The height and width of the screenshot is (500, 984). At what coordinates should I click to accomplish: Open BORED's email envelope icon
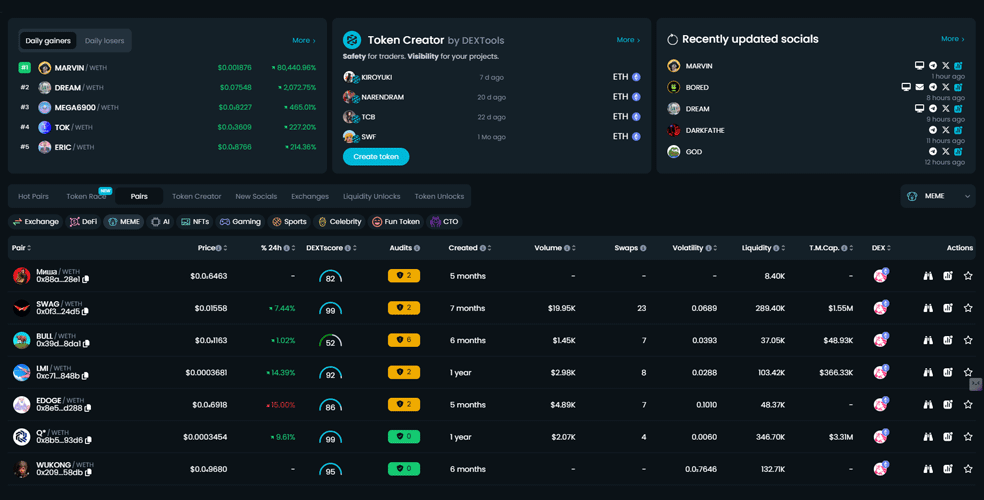pos(919,87)
